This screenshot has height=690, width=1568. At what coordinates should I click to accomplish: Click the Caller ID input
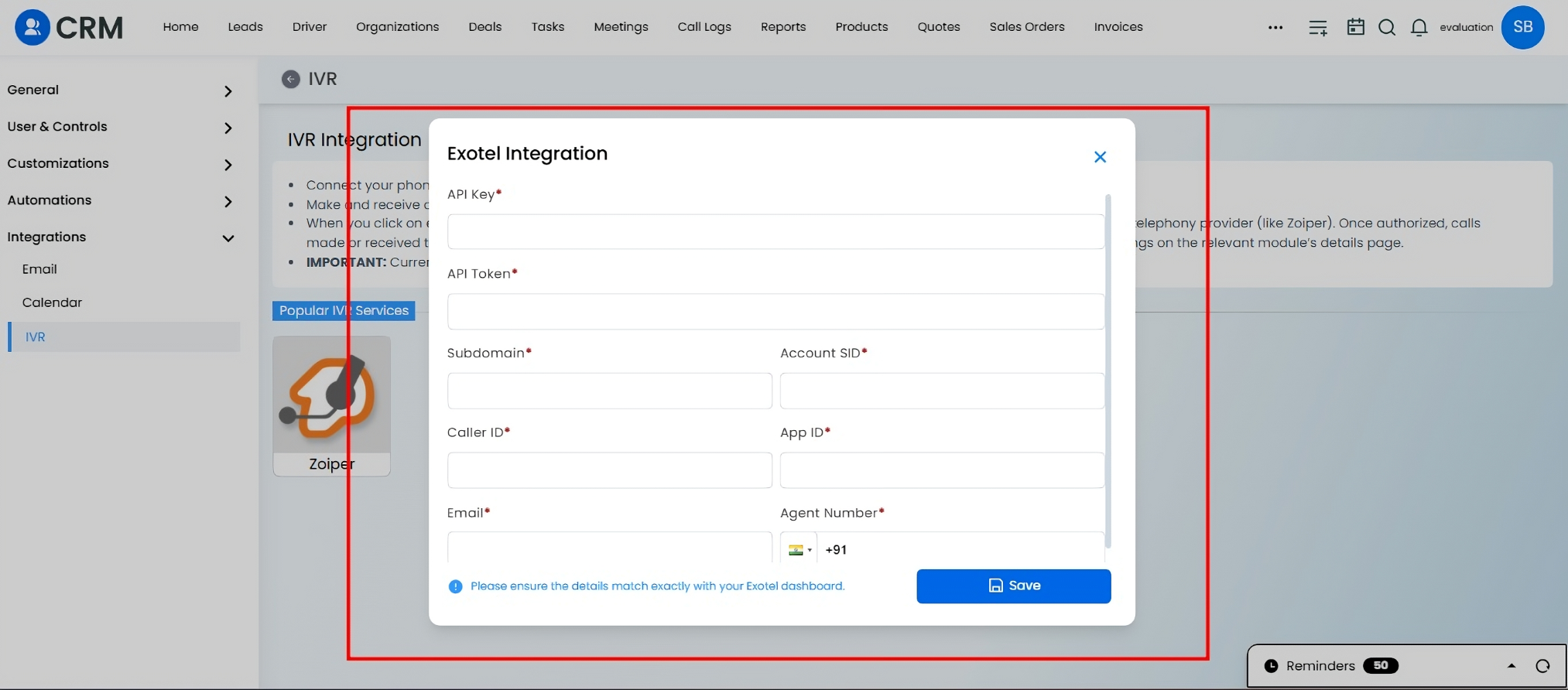pos(610,470)
